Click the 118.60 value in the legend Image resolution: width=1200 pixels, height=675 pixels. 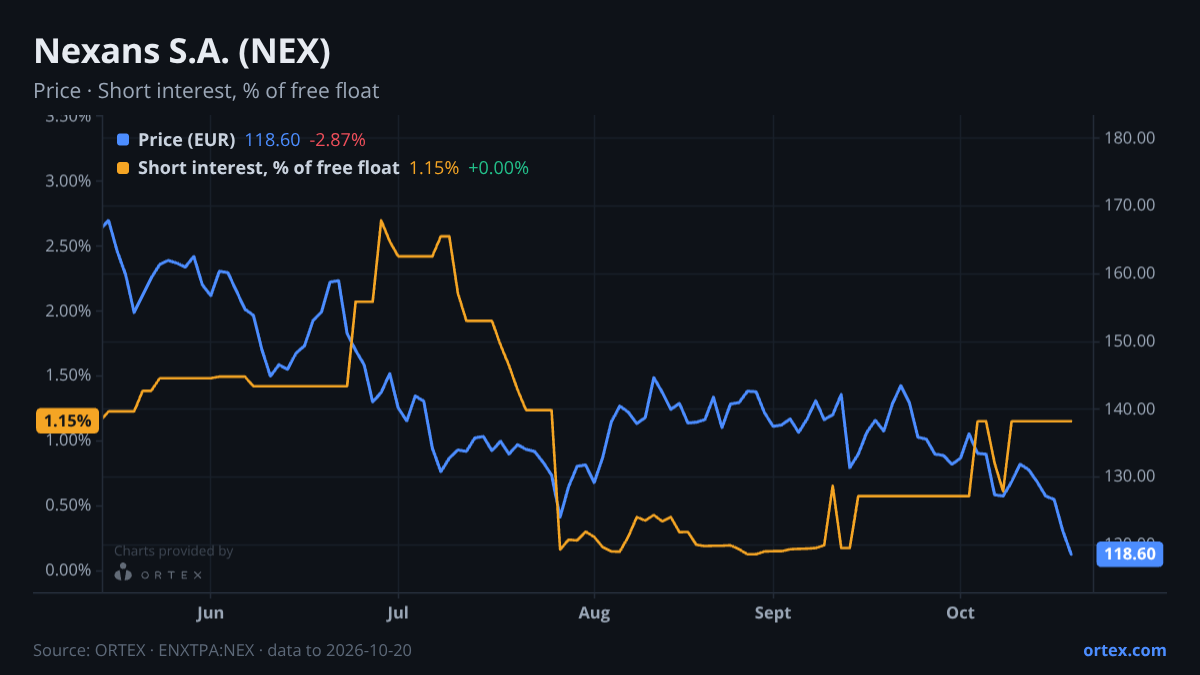pos(273,140)
